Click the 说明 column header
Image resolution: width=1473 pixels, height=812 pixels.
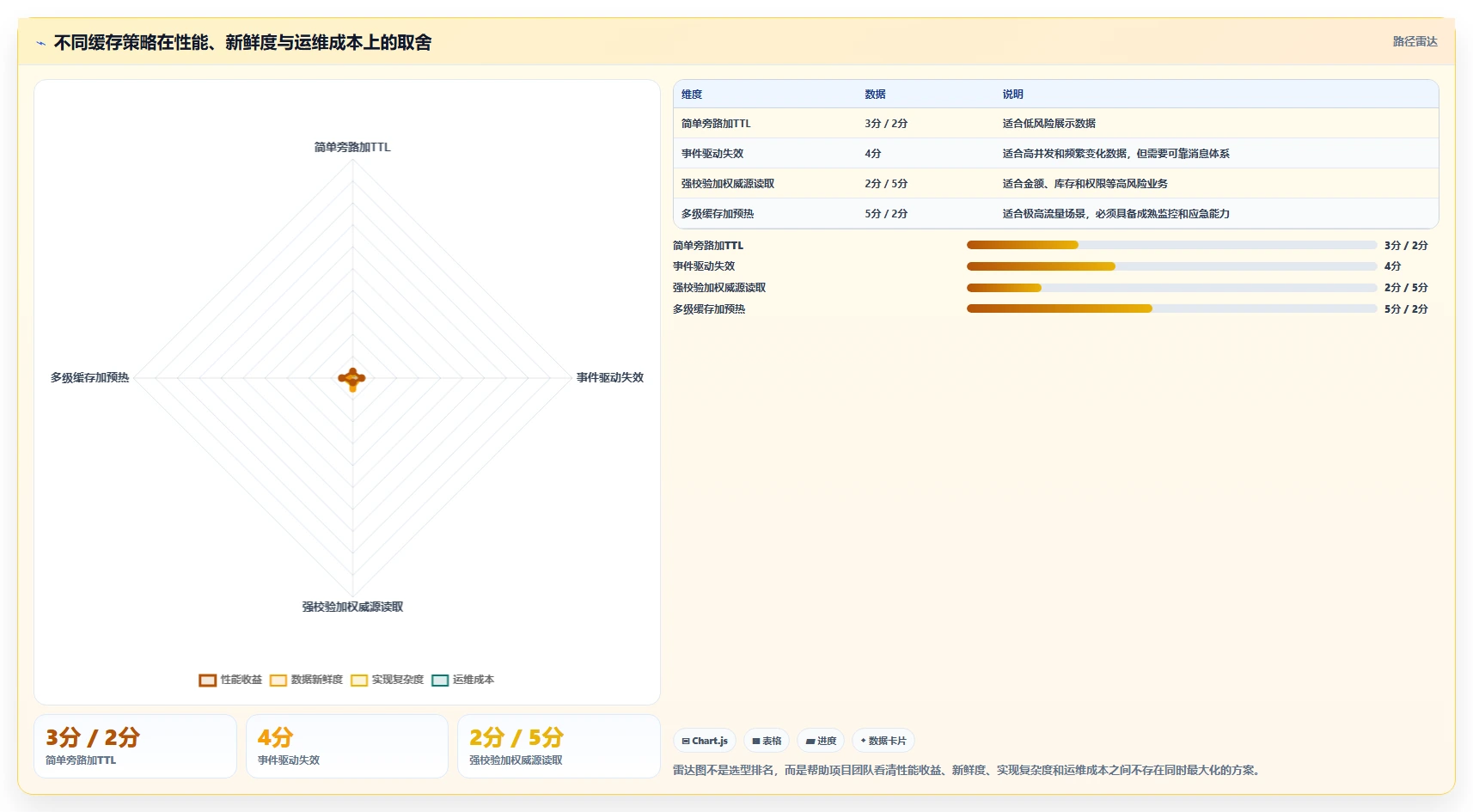[x=1012, y=95]
